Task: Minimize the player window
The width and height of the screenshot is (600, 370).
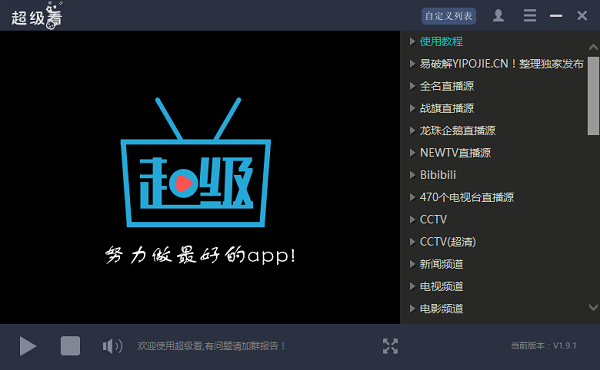Action: click(556, 16)
